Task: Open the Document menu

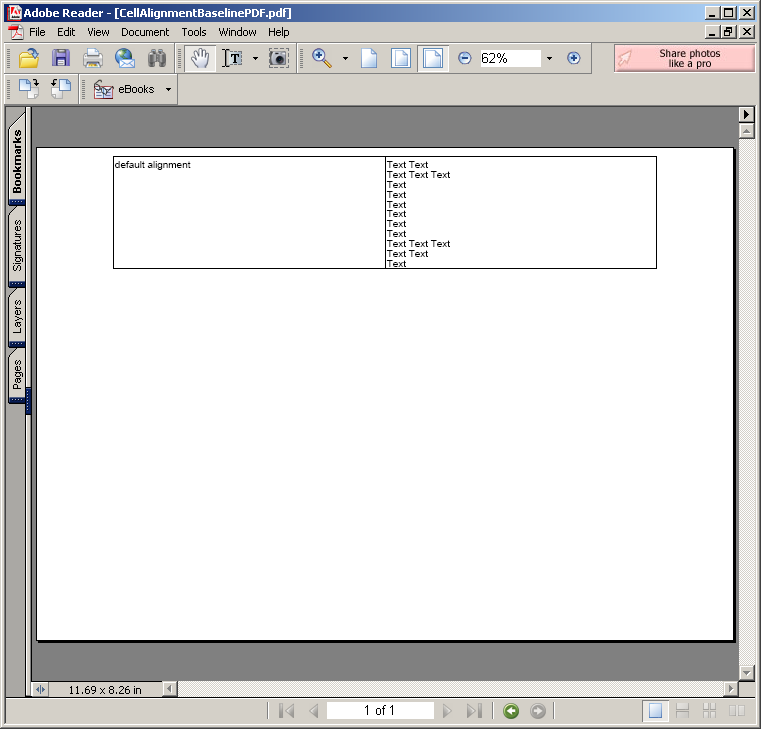Action: 145,32
